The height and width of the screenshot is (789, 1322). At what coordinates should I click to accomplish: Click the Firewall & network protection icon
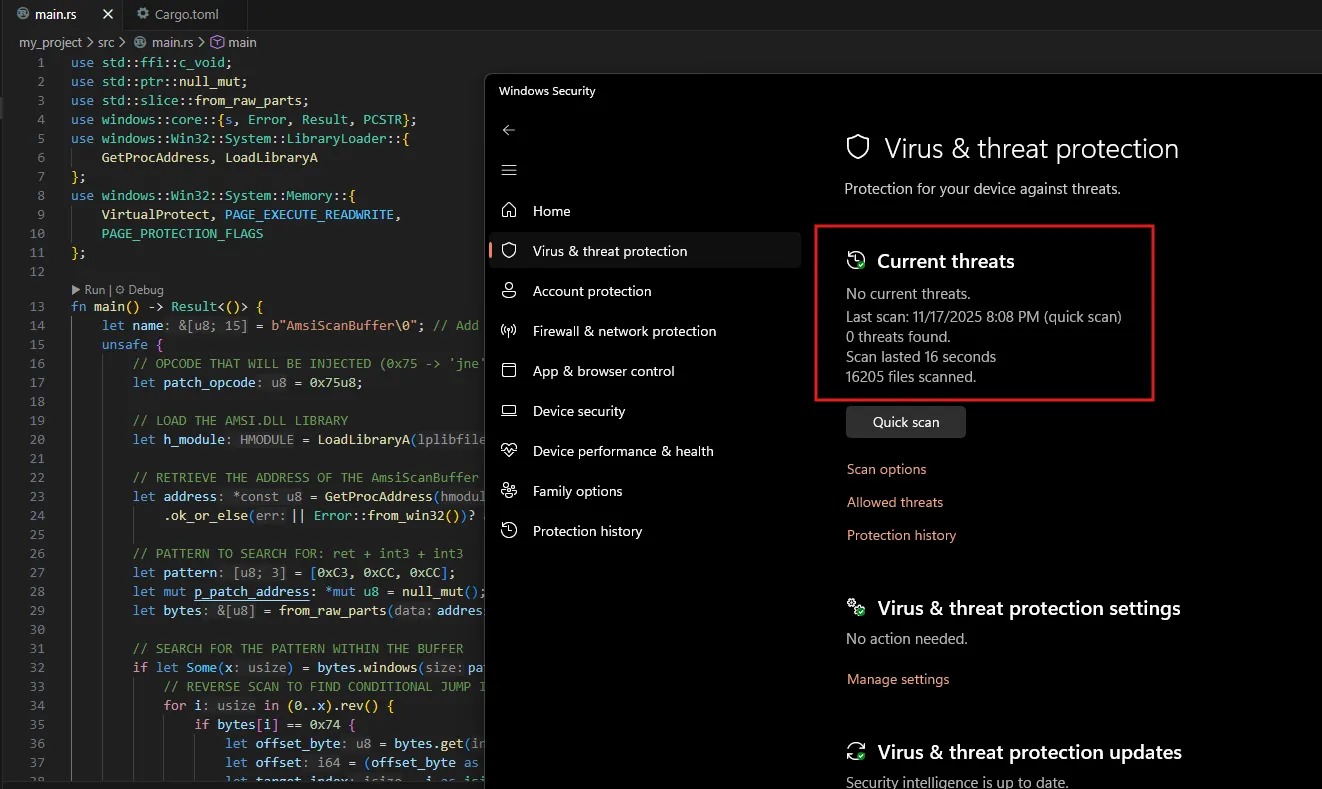point(509,331)
